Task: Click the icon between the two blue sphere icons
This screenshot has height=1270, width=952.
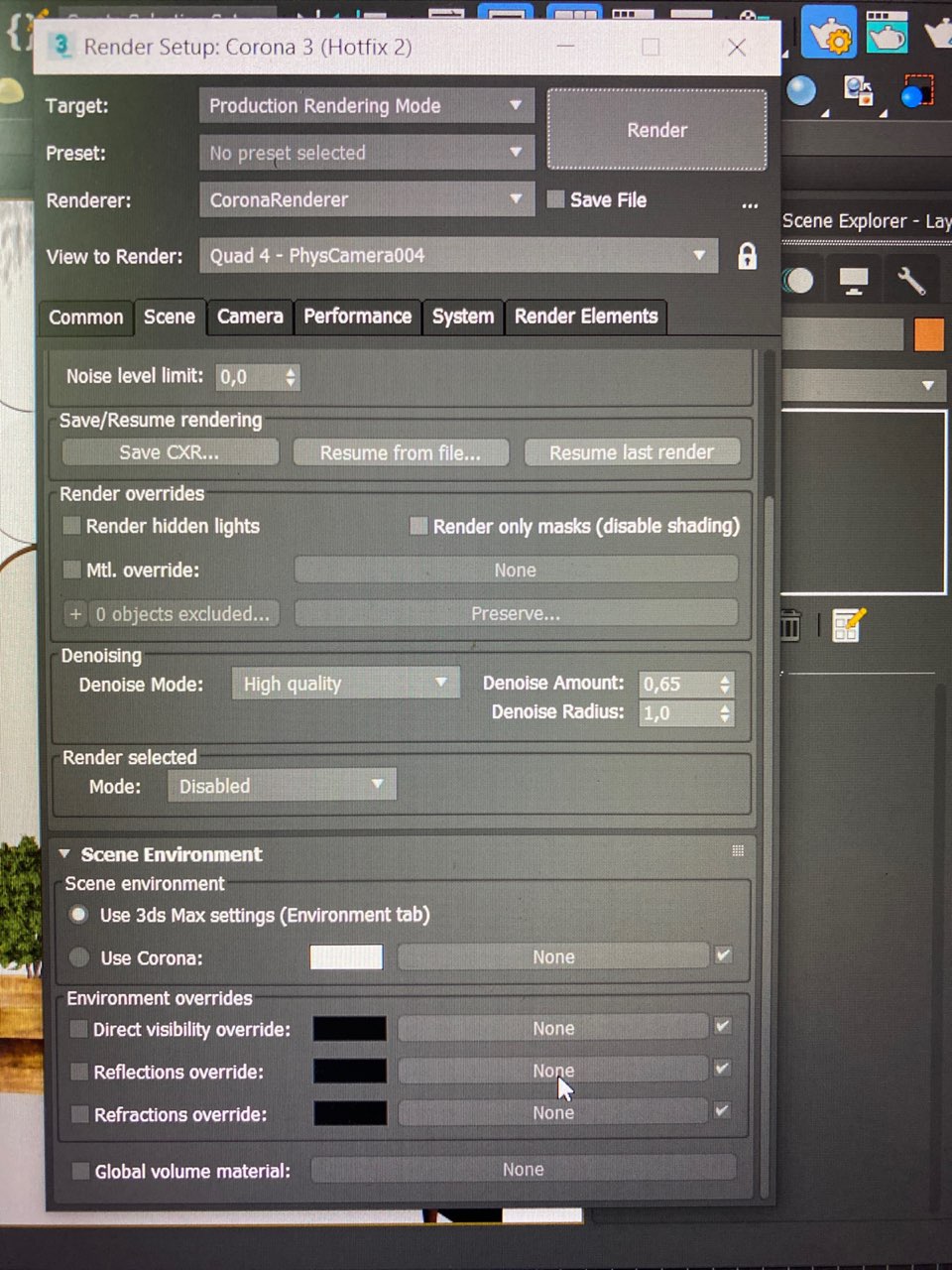Action: coord(858,91)
